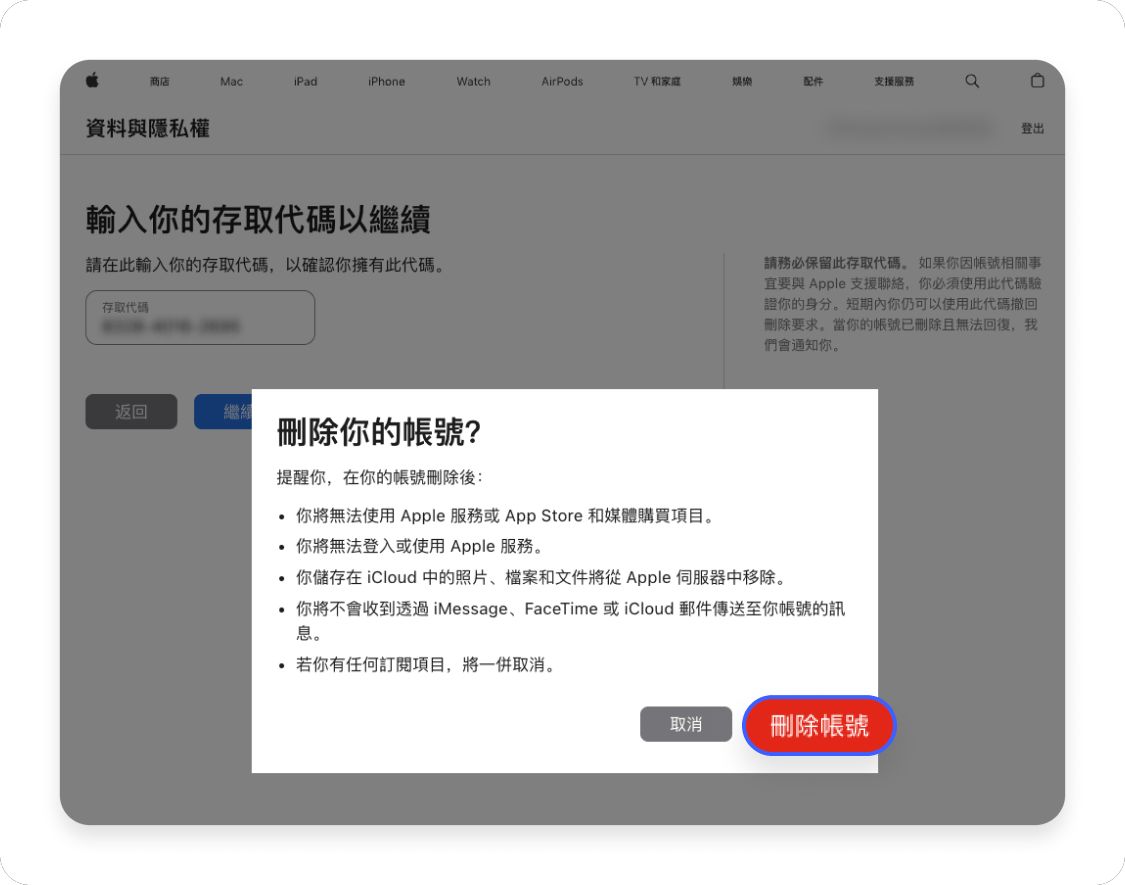Viewport: 1125px width, 885px height.
Task: Confirm with red 刪除帳號 button
Action: (x=819, y=725)
